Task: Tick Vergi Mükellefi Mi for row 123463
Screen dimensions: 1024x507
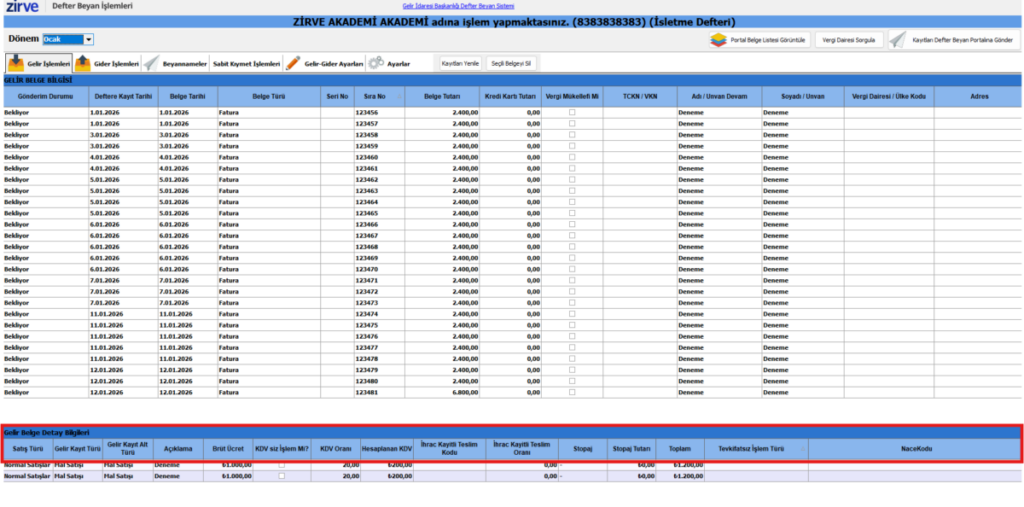Action: 573,191
